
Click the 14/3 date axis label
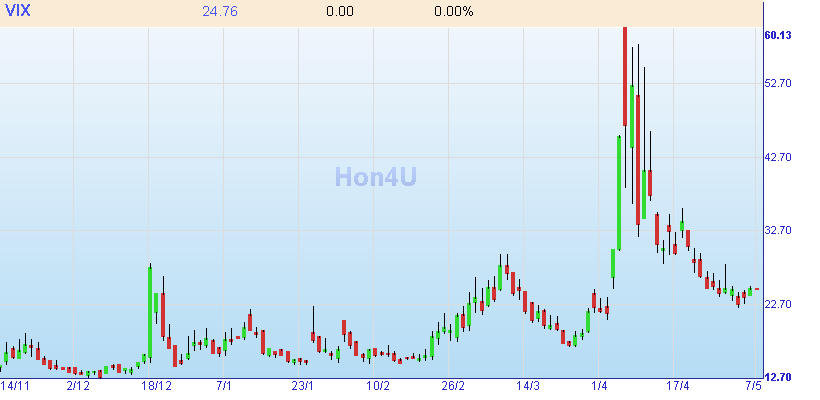coord(528,386)
